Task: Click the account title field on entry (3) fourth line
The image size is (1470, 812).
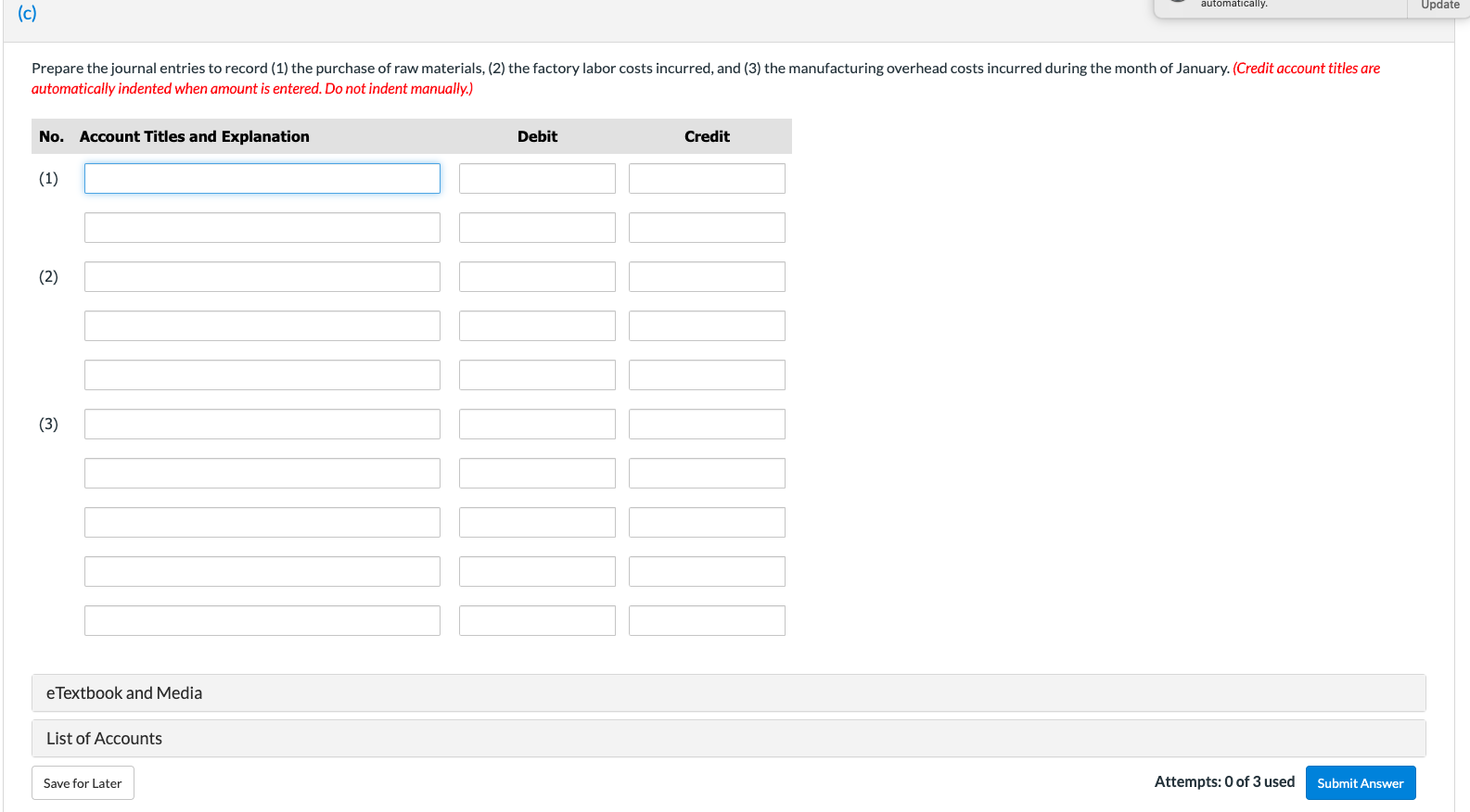Action: 262,572
